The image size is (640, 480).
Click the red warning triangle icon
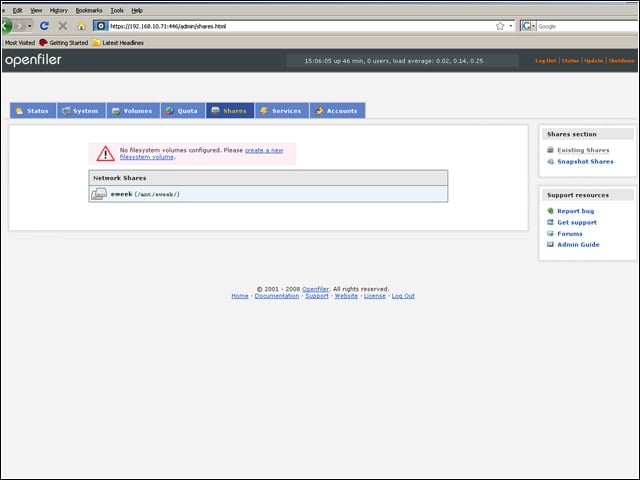(x=105, y=153)
